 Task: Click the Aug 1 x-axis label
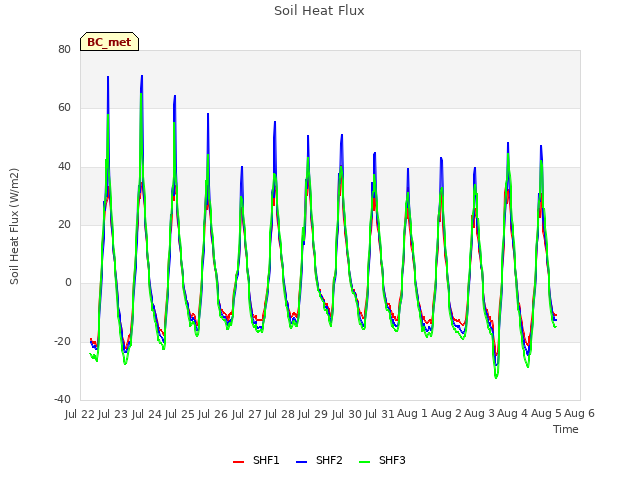tap(413, 414)
